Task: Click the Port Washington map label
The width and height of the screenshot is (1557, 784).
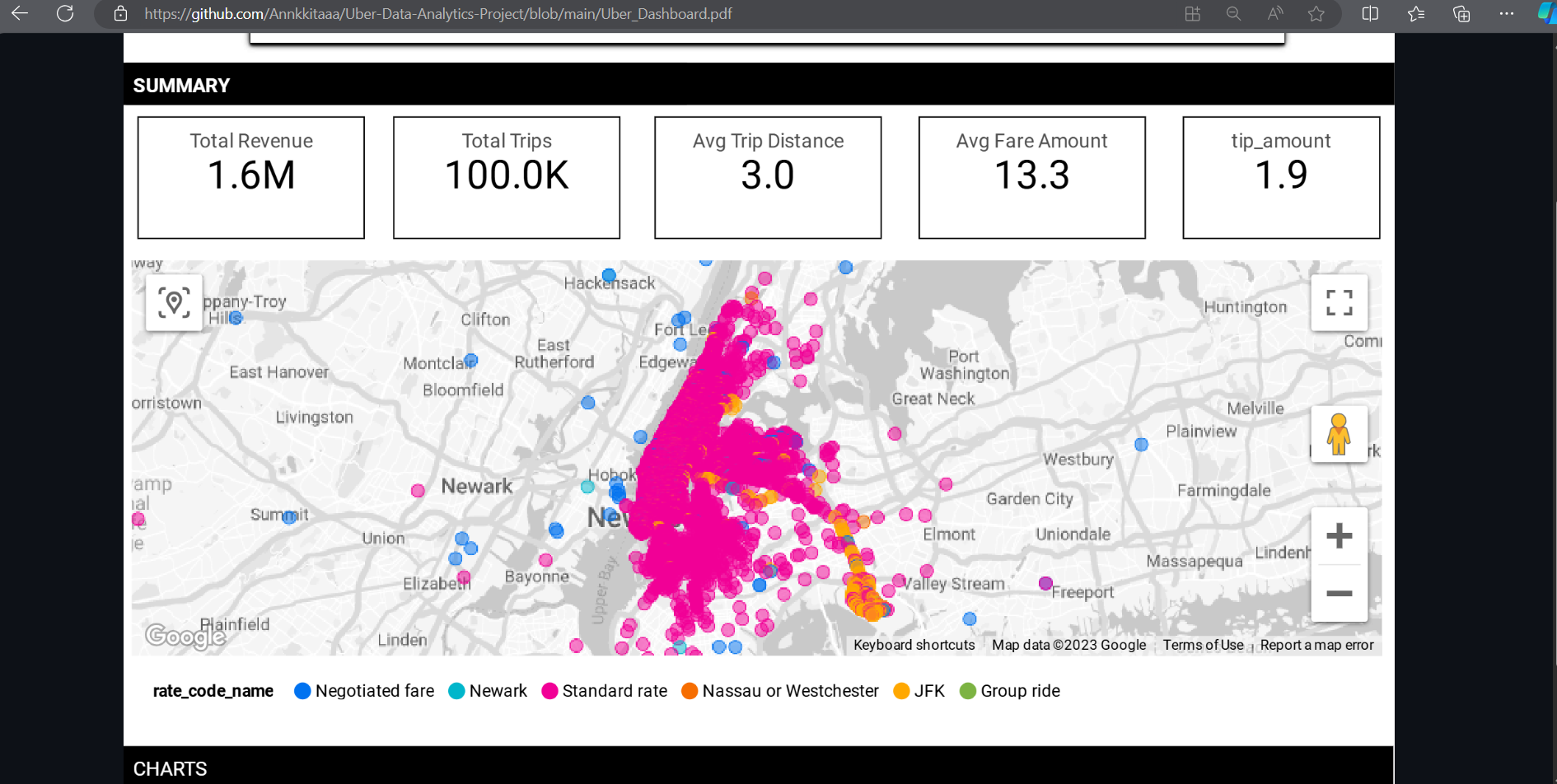Action: pos(964,365)
